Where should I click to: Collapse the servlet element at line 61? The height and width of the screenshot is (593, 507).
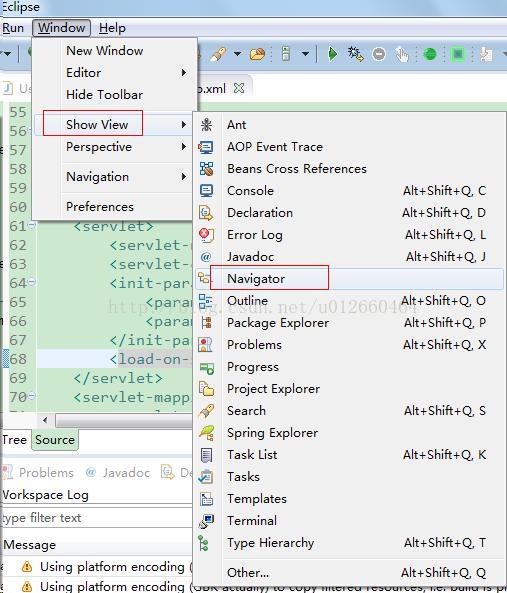[x=32, y=225]
